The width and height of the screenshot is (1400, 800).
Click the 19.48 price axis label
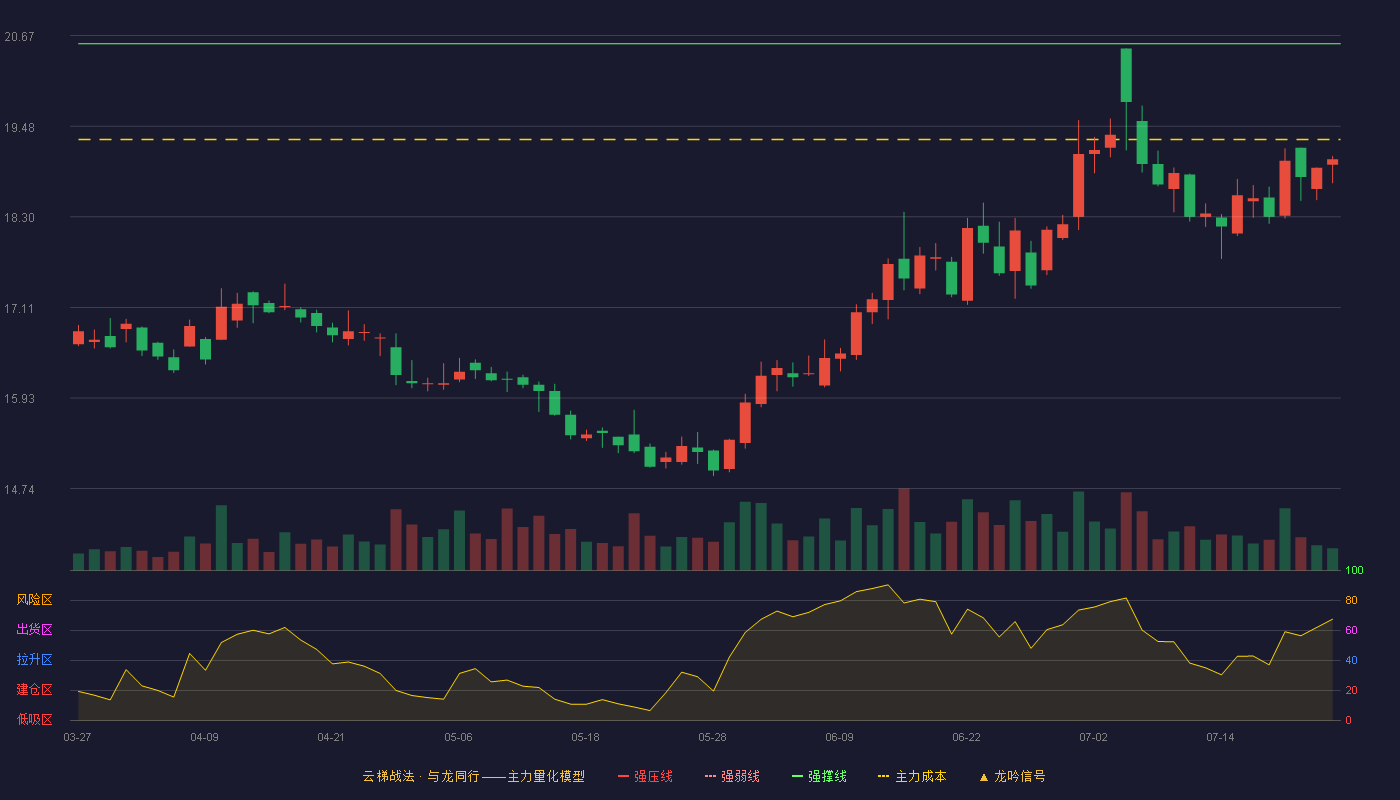19,128
